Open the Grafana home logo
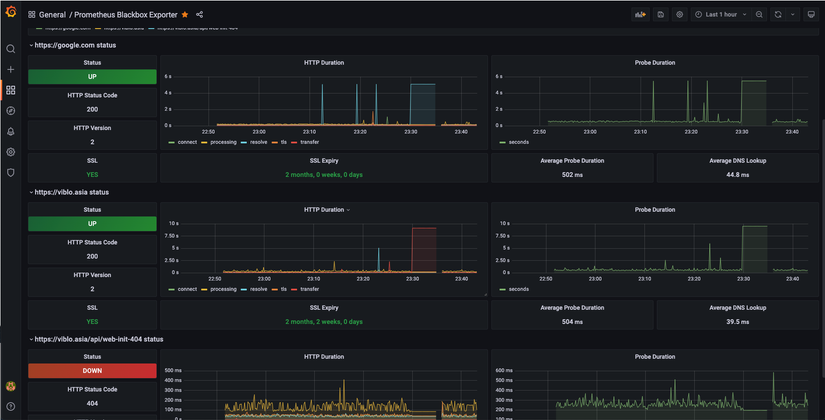Viewport: 825px width, 420px height. point(11,12)
